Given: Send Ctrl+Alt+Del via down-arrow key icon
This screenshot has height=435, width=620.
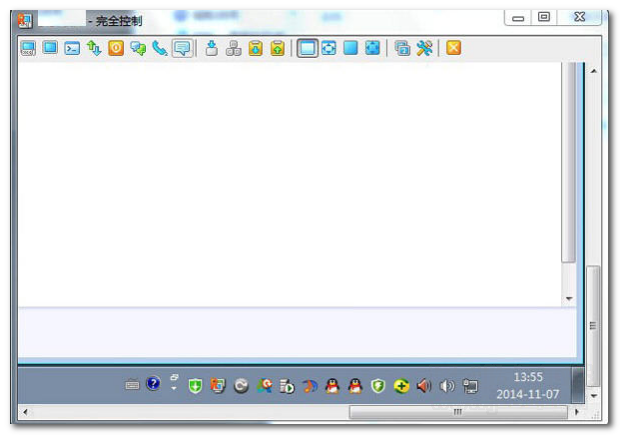Looking at the screenshot, I should pos(212,48).
